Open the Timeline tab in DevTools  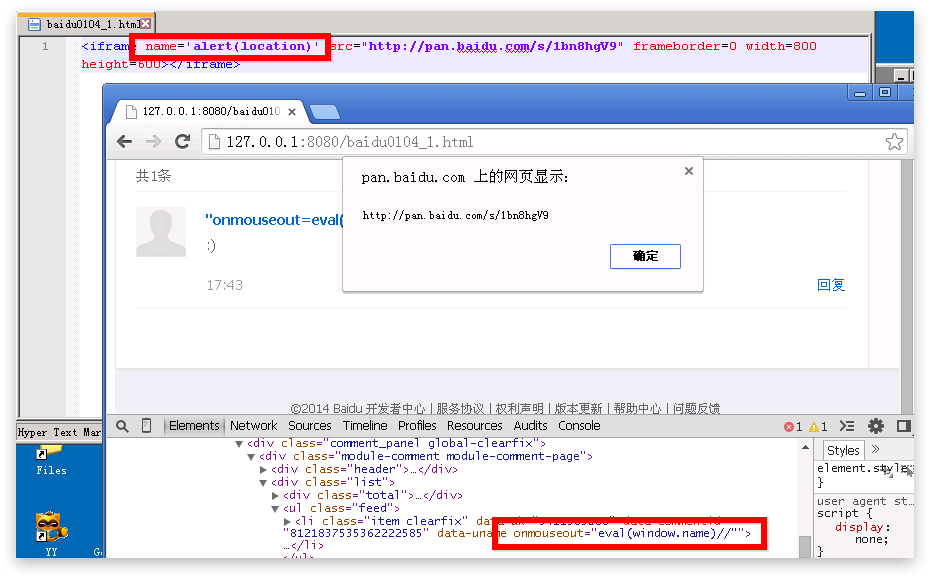(x=365, y=426)
